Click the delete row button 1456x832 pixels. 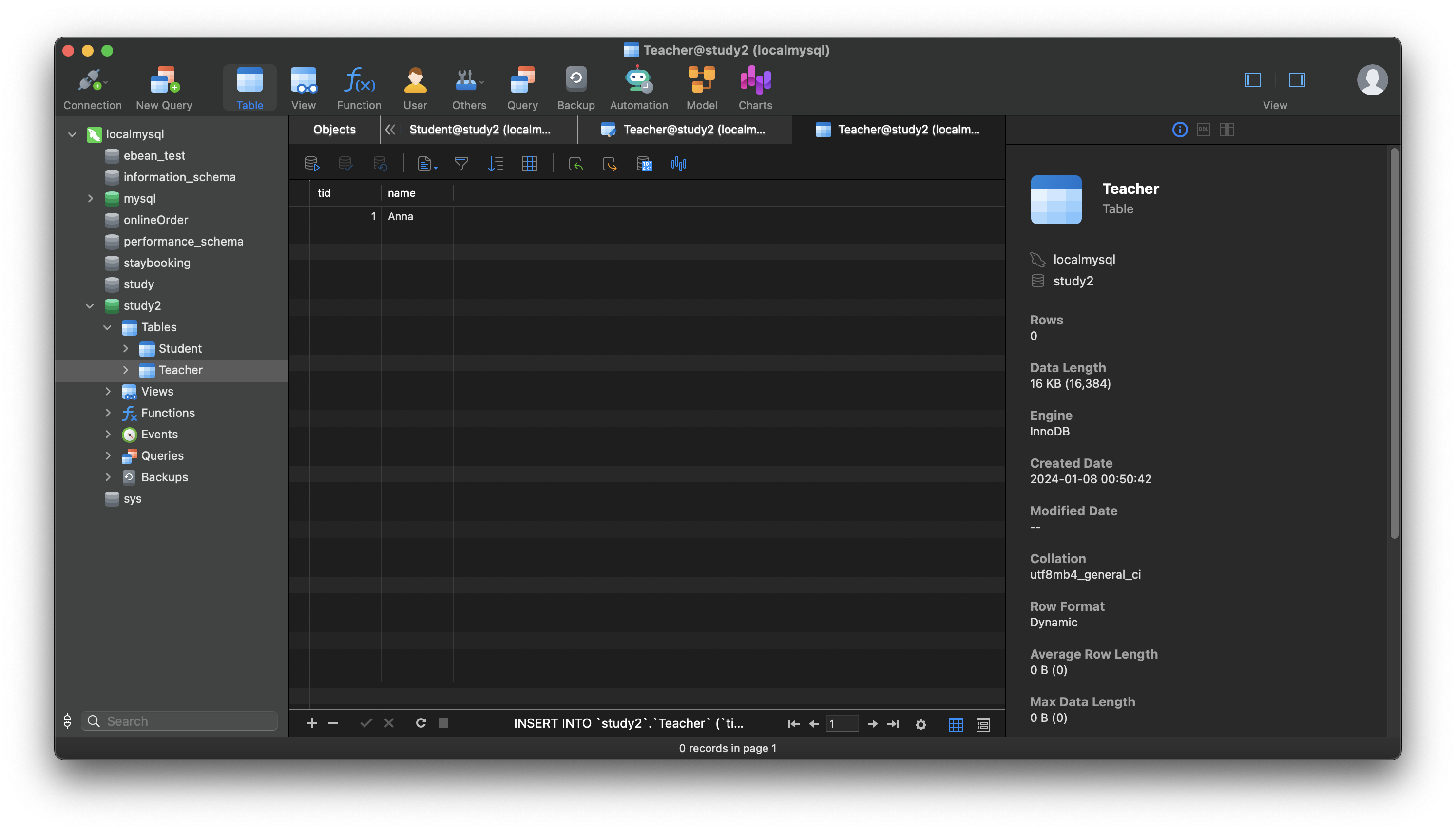[x=333, y=723]
